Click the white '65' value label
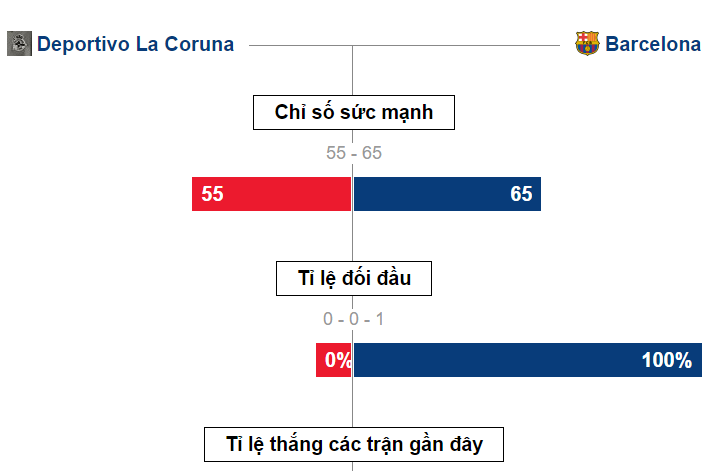 521,194
